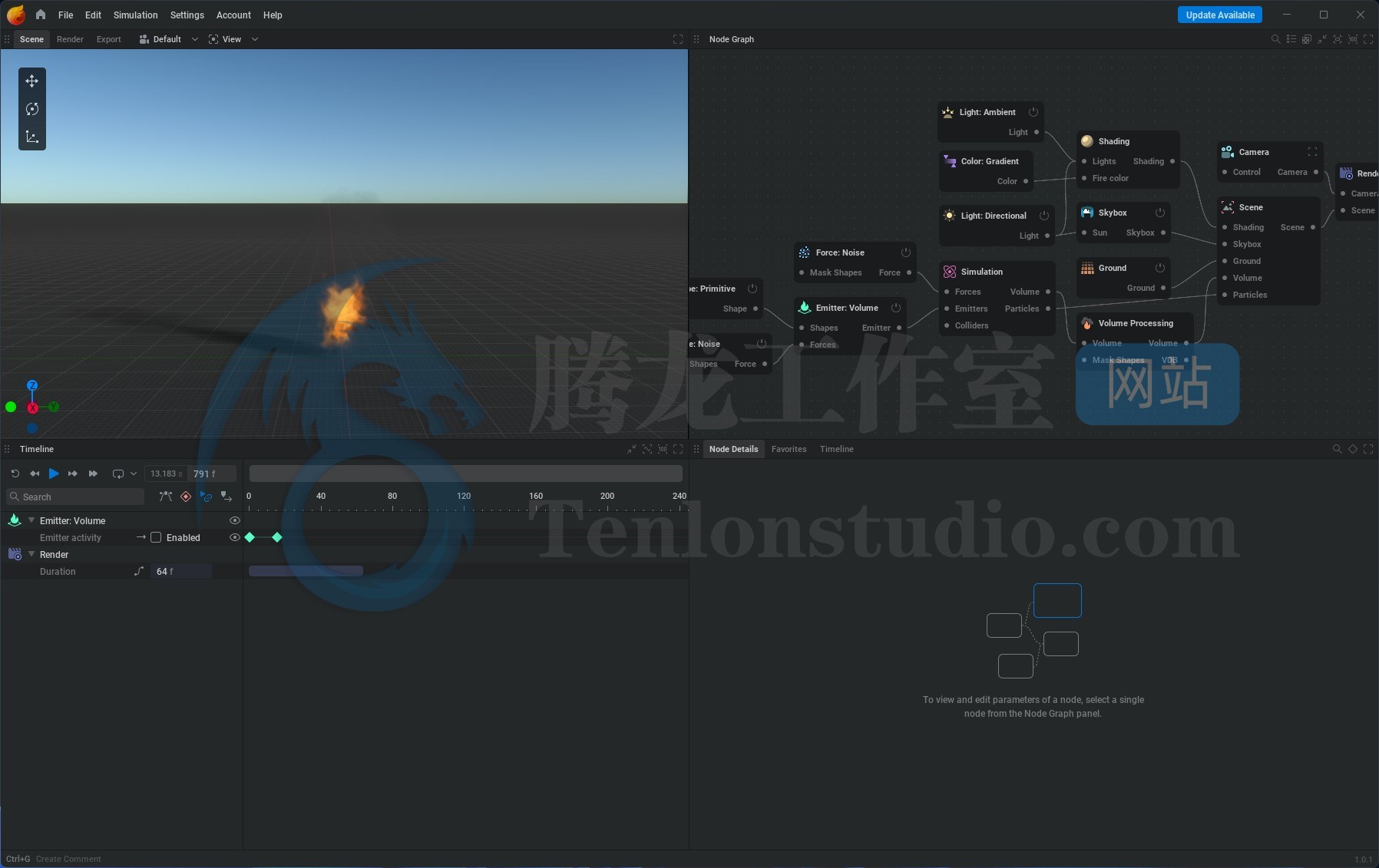Collapse the Render timeline group
The height and width of the screenshot is (868, 1379).
pos(31,554)
